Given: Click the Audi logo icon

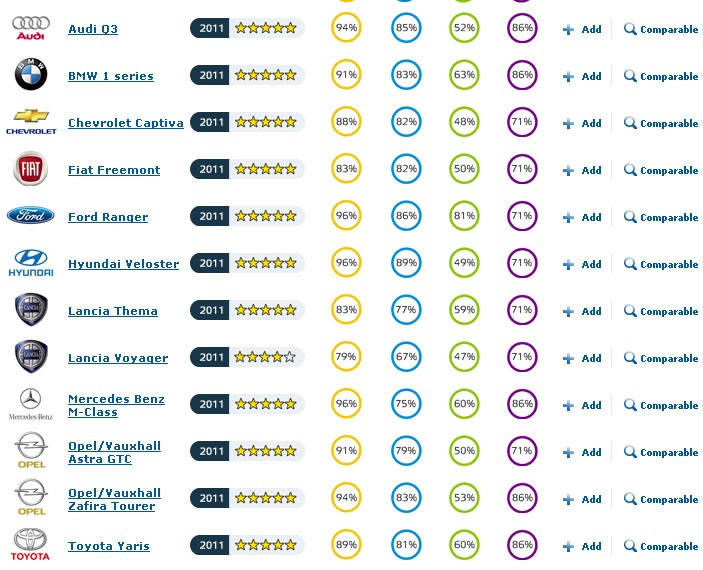Looking at the screenshot, I should [30, 28].
